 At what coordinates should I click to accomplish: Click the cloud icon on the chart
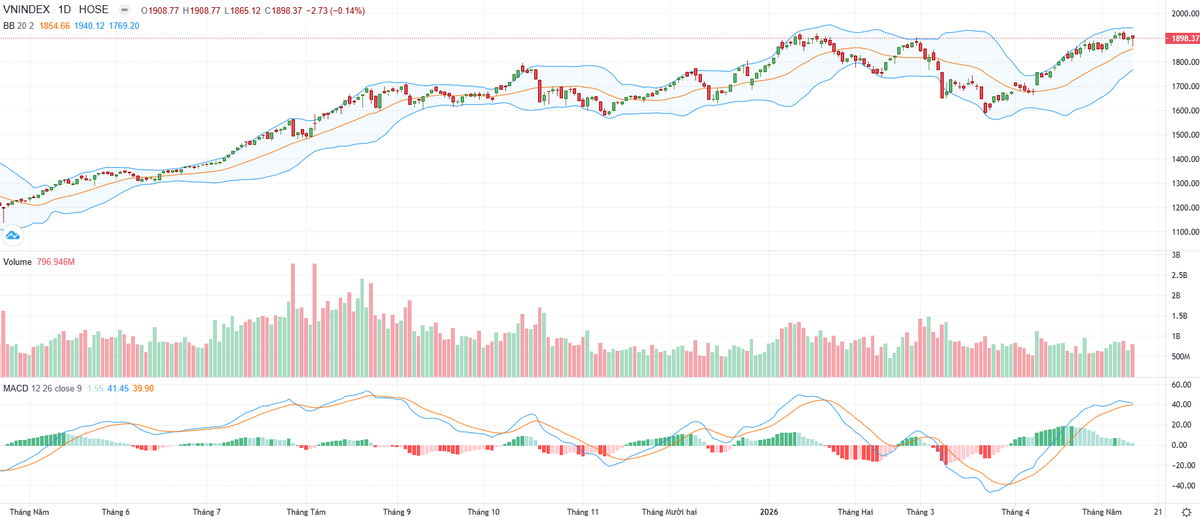tap(13, 235)
